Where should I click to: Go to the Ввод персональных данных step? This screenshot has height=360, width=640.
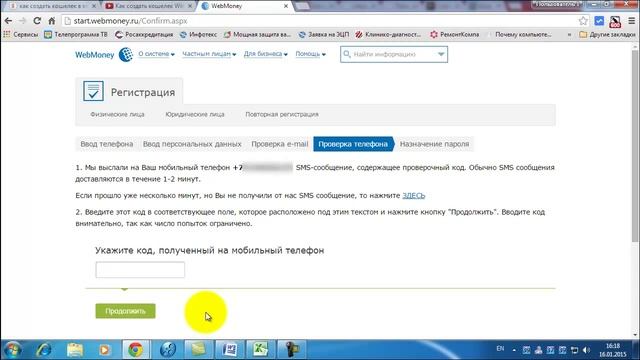pos(192,144)
